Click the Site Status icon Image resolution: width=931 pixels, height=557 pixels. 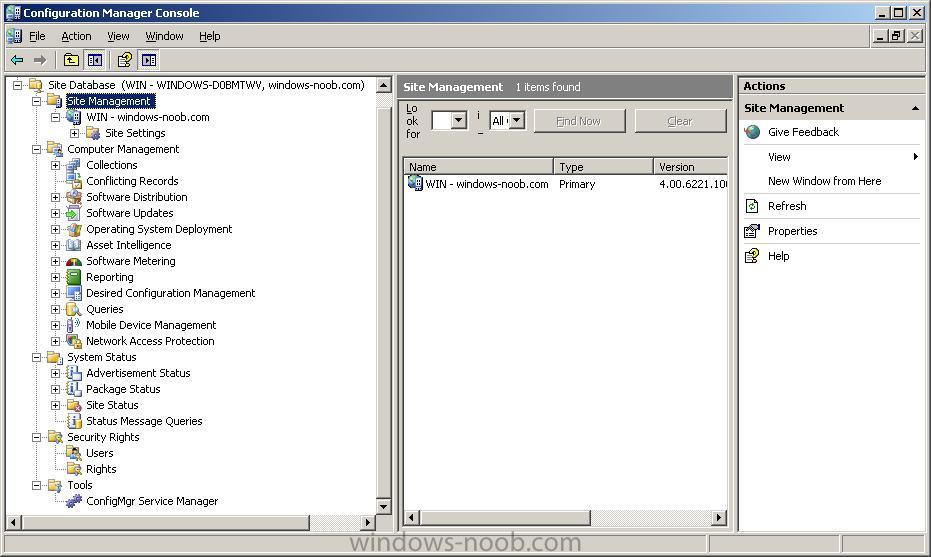pyautogui.click(x=74, y=406)
